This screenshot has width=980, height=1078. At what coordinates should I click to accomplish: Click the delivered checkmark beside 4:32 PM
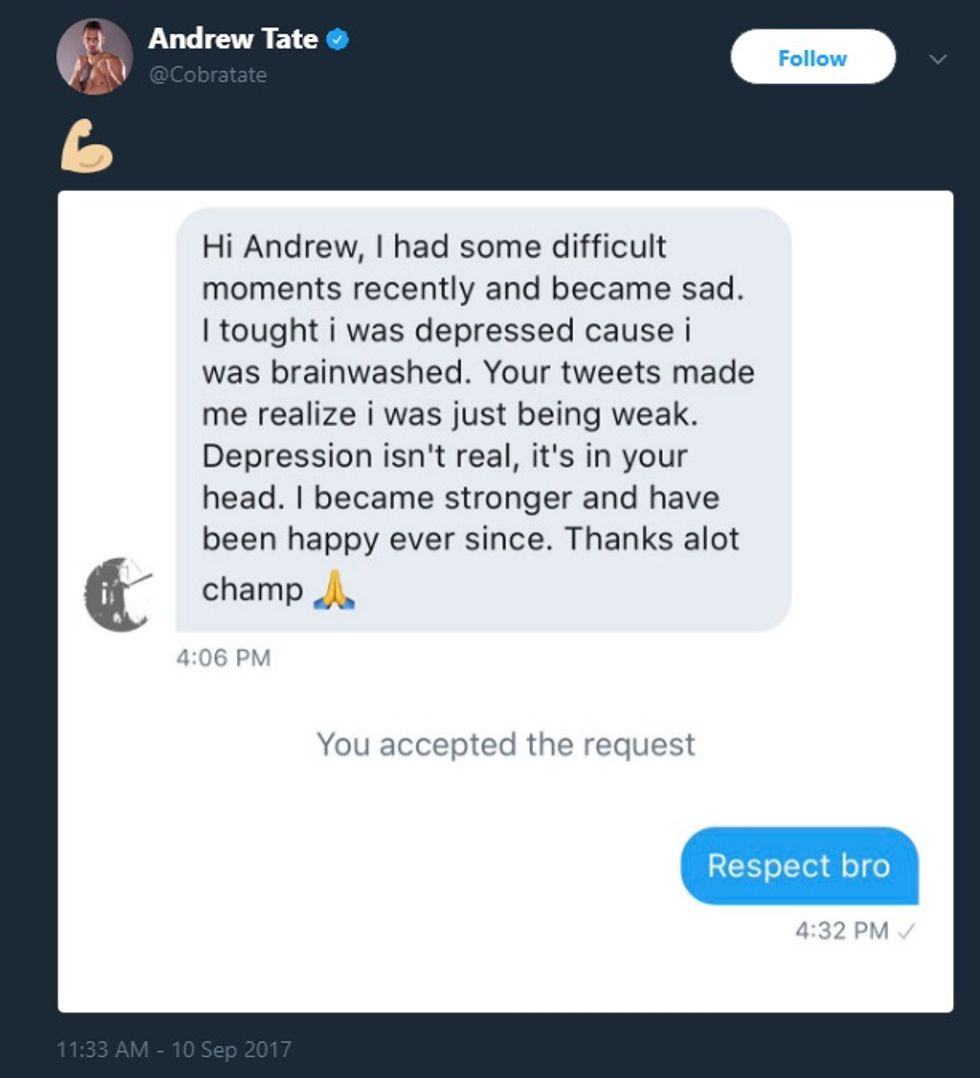point(907,931)
